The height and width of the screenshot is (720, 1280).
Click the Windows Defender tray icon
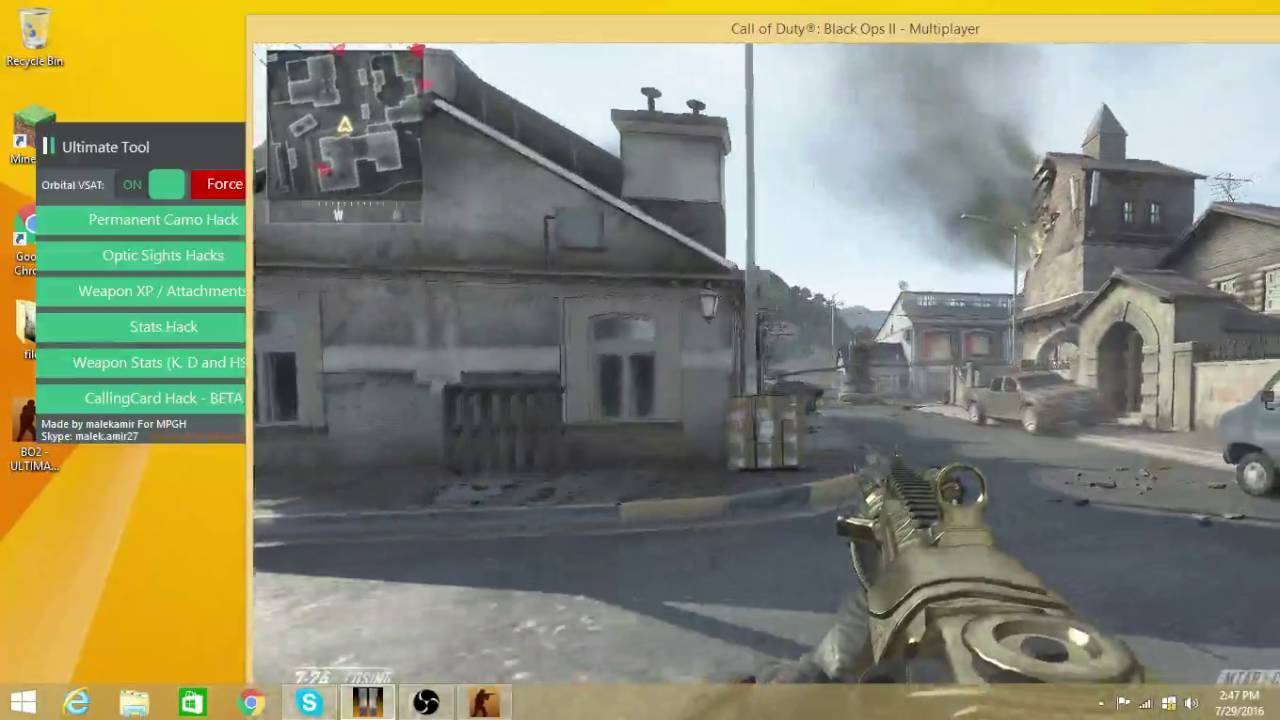(x=1168, y=703)
